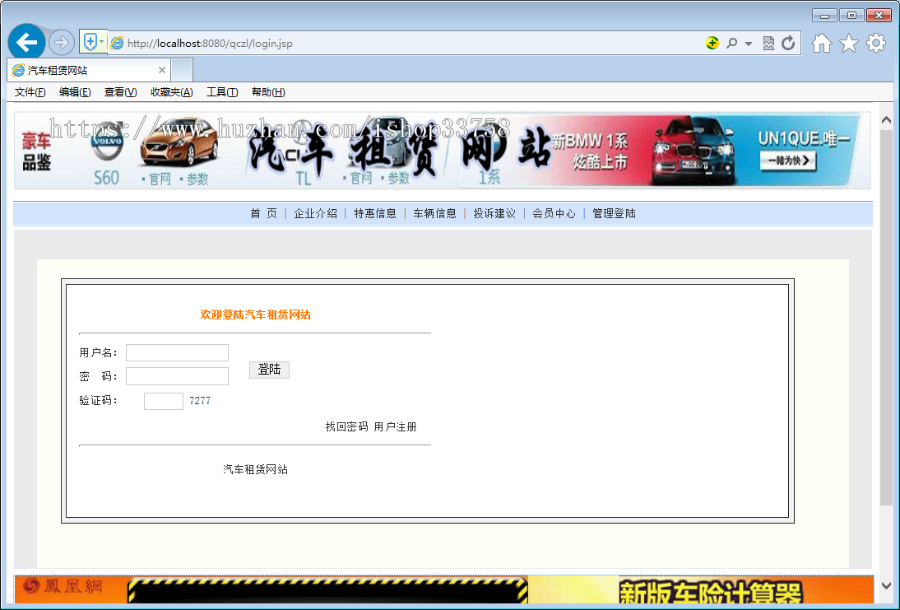The image size is (900, 610).
Task: Click the vertical page scrollbar
Action: (884, 300)
